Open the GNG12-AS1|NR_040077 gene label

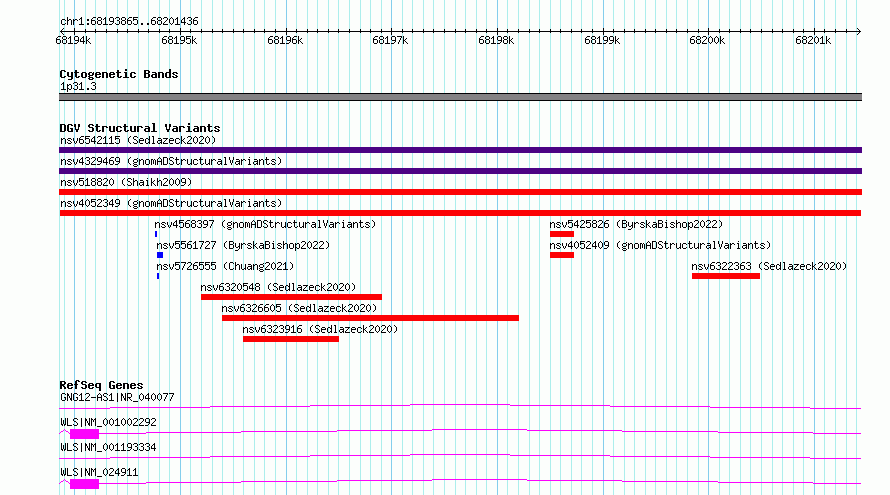coord(117,397)
